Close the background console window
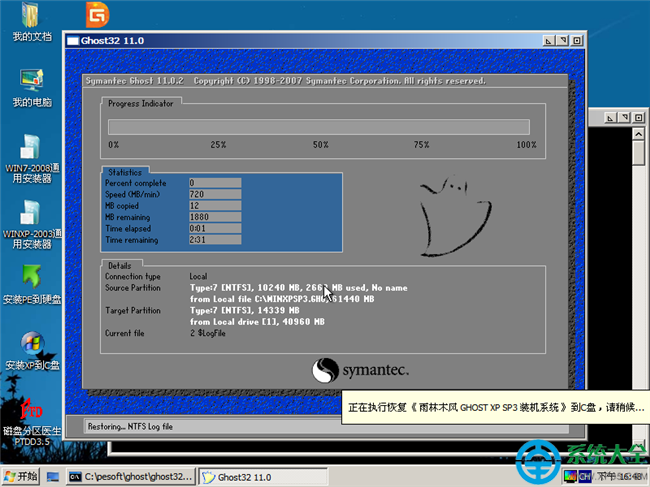 click(x=638, y=118)
